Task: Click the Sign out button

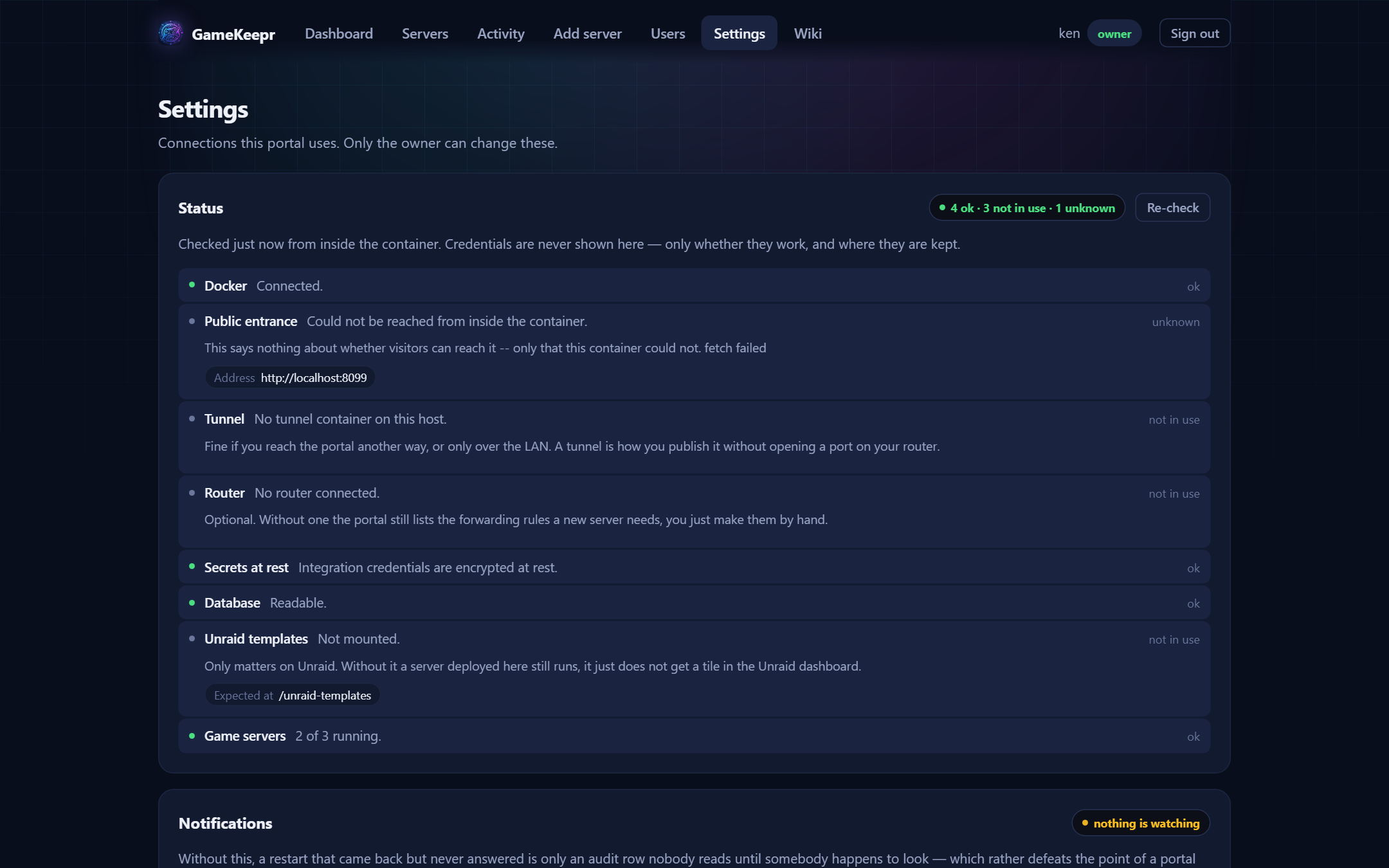Action: [1194, 33]
